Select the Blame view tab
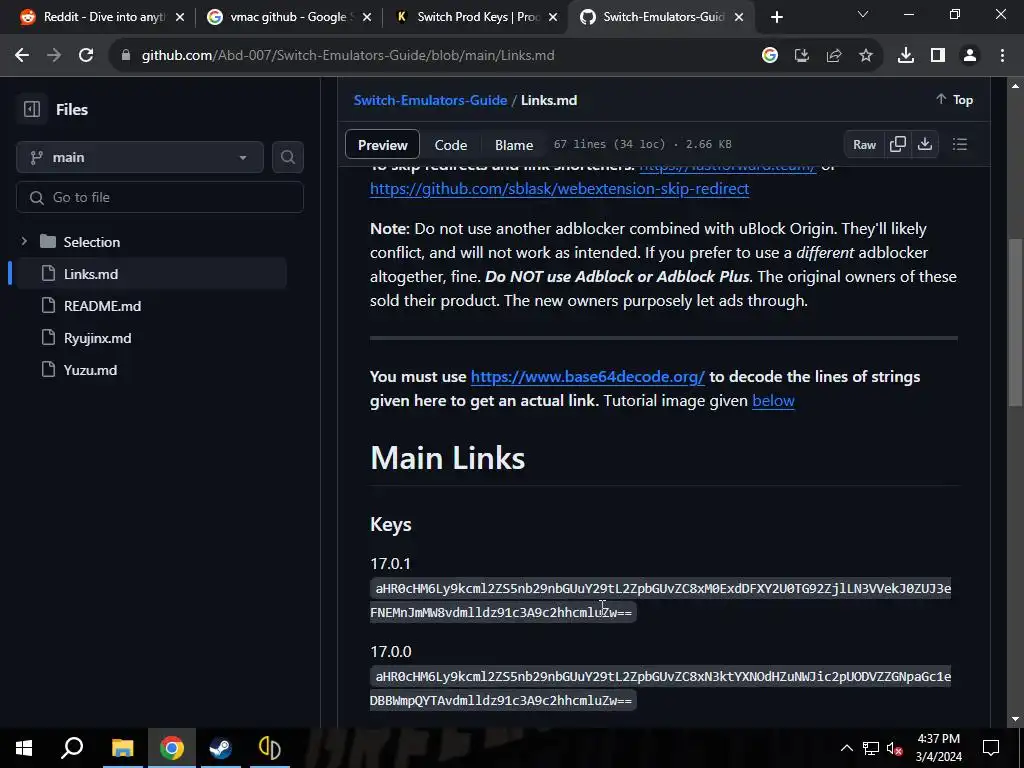This screenshot has width=1024, height=768. point(514,145)
